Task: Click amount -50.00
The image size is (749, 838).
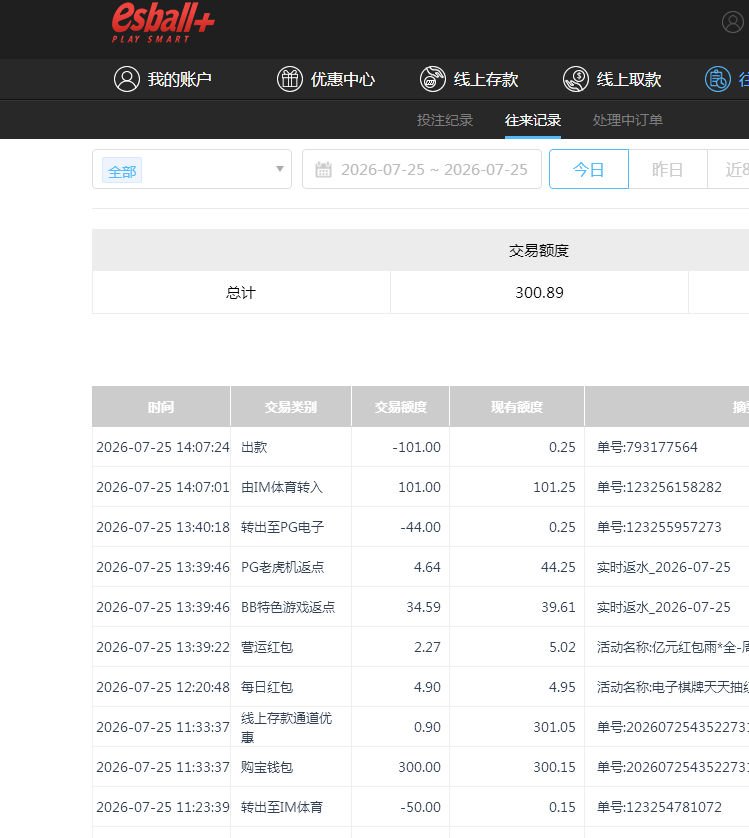Action: [x=420, y=807]
